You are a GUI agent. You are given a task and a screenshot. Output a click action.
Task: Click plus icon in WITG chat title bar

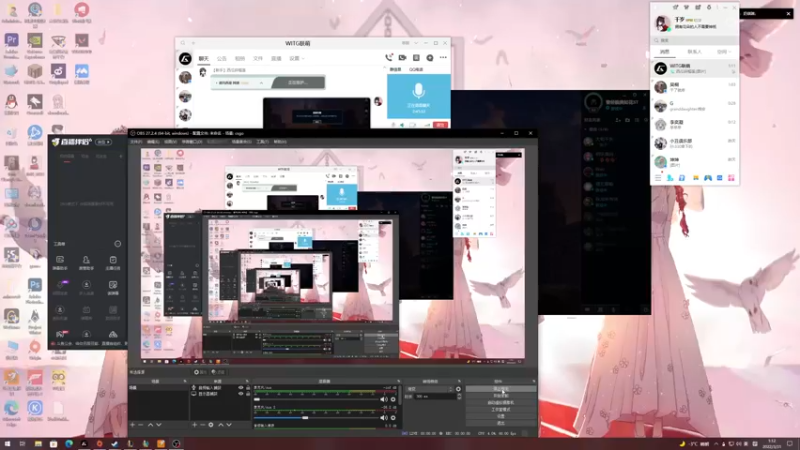194,43
